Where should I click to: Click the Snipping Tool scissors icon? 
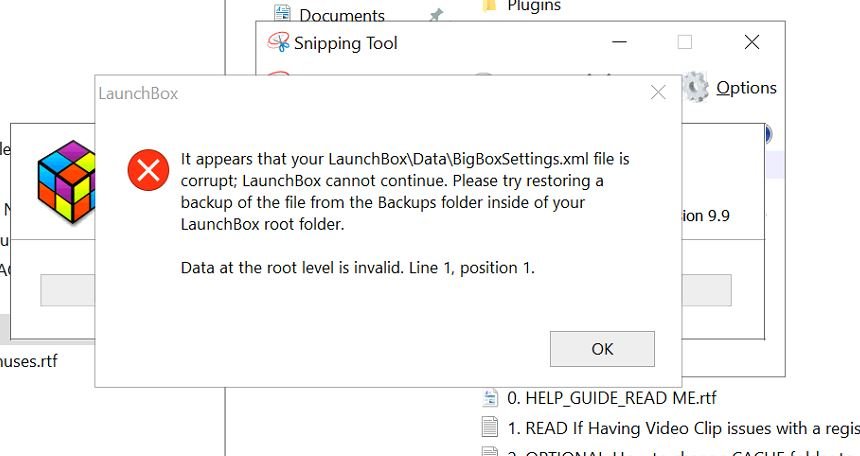click(277, 42)
